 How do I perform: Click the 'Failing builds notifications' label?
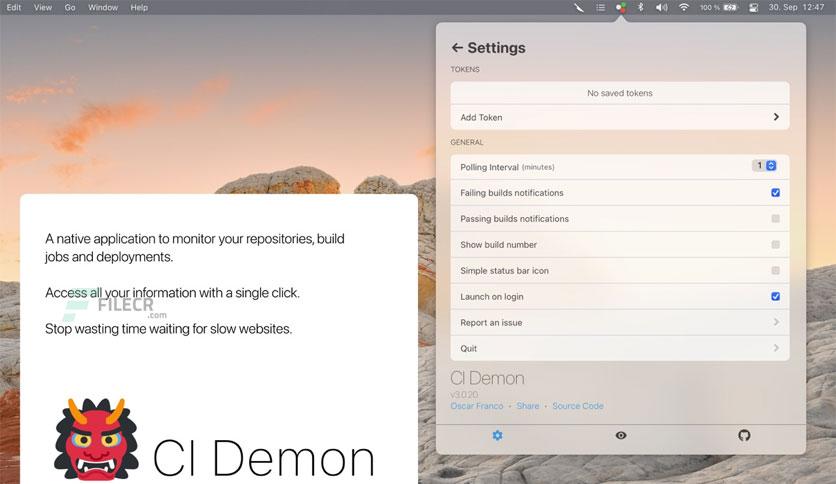click(x=512, y=193)
